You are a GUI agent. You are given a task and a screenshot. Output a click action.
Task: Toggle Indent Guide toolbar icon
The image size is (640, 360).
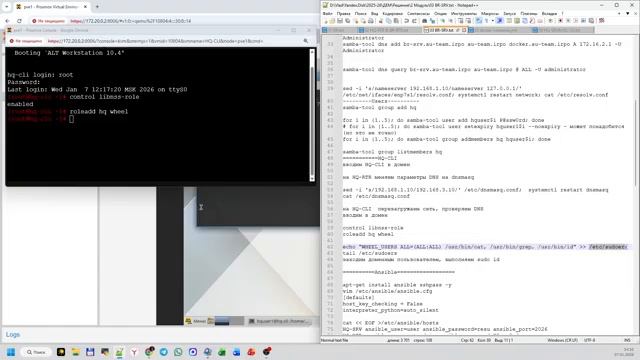pyautogui.click(x=500, y=20)
